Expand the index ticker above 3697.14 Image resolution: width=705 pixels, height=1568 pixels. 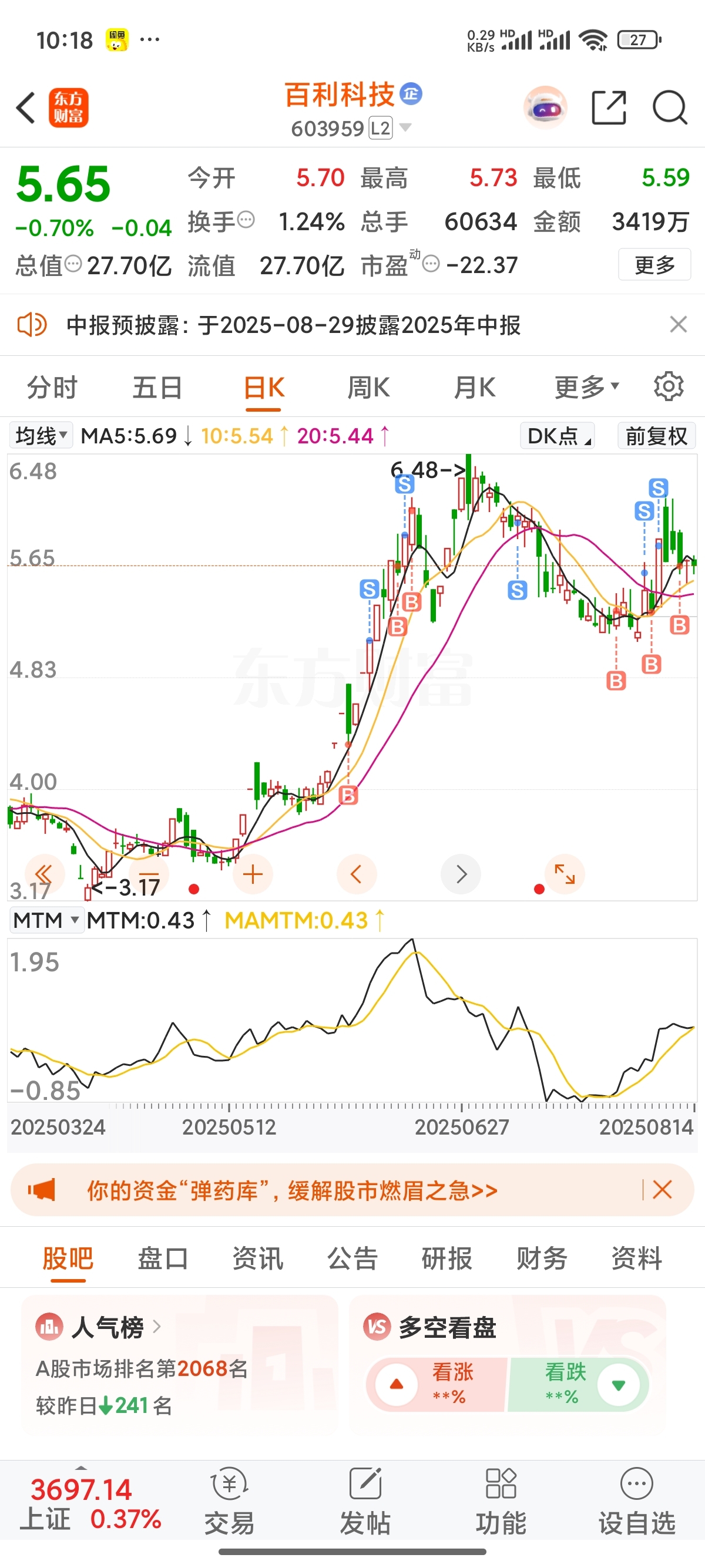pyautogui.click(x=81, y=1468)
